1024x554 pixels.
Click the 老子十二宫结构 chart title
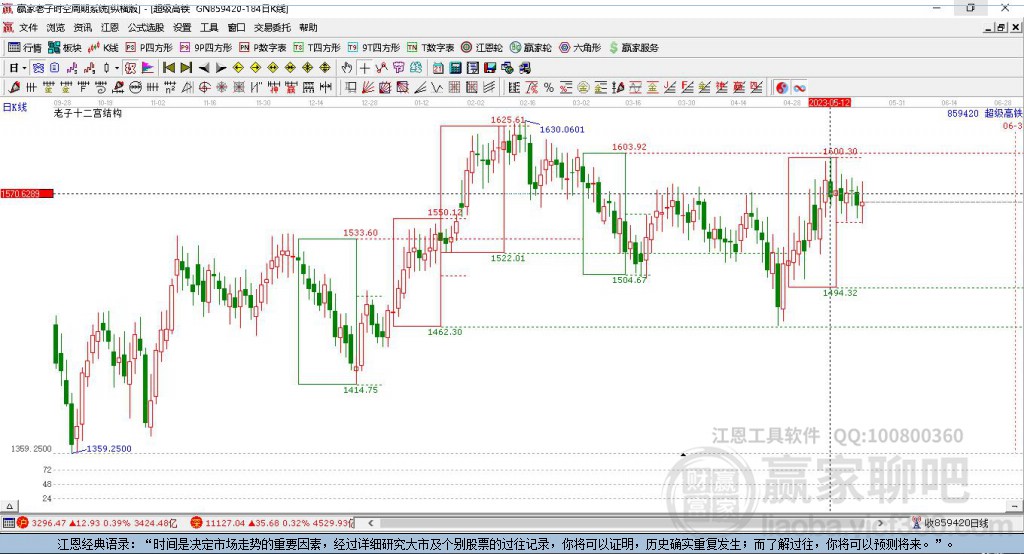point(88,113)
